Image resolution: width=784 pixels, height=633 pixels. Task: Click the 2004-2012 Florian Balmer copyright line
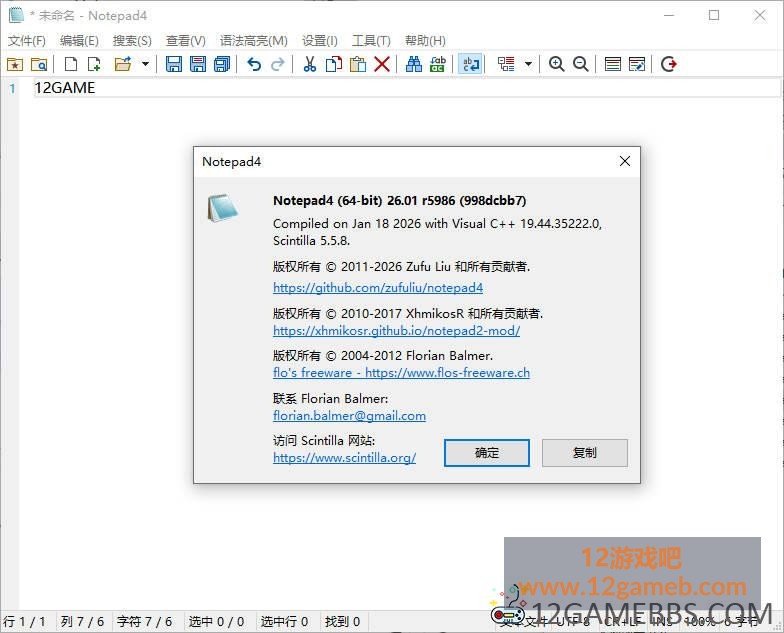(x=383, y=356)
